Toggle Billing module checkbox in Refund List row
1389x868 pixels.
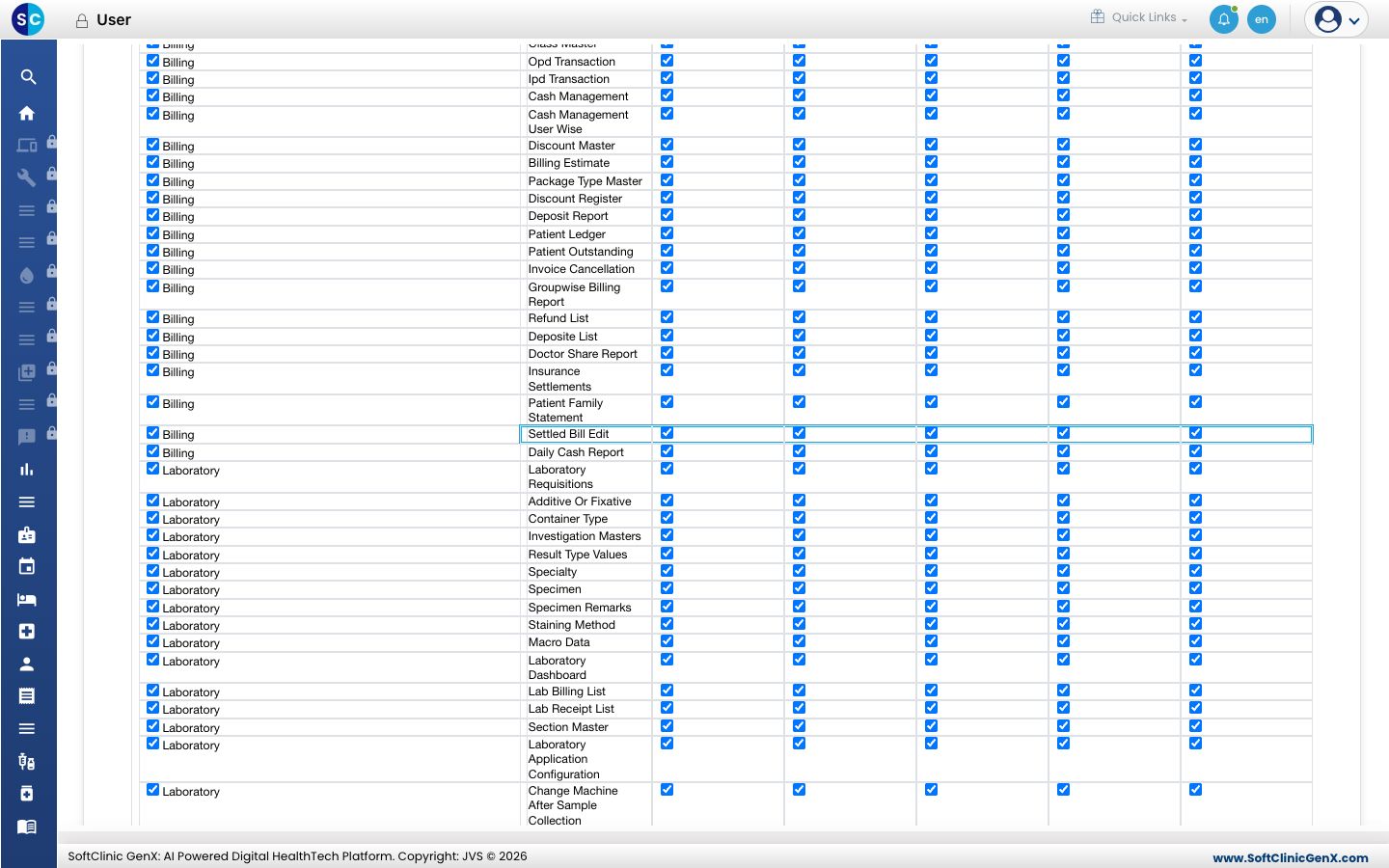coord(152,317)
